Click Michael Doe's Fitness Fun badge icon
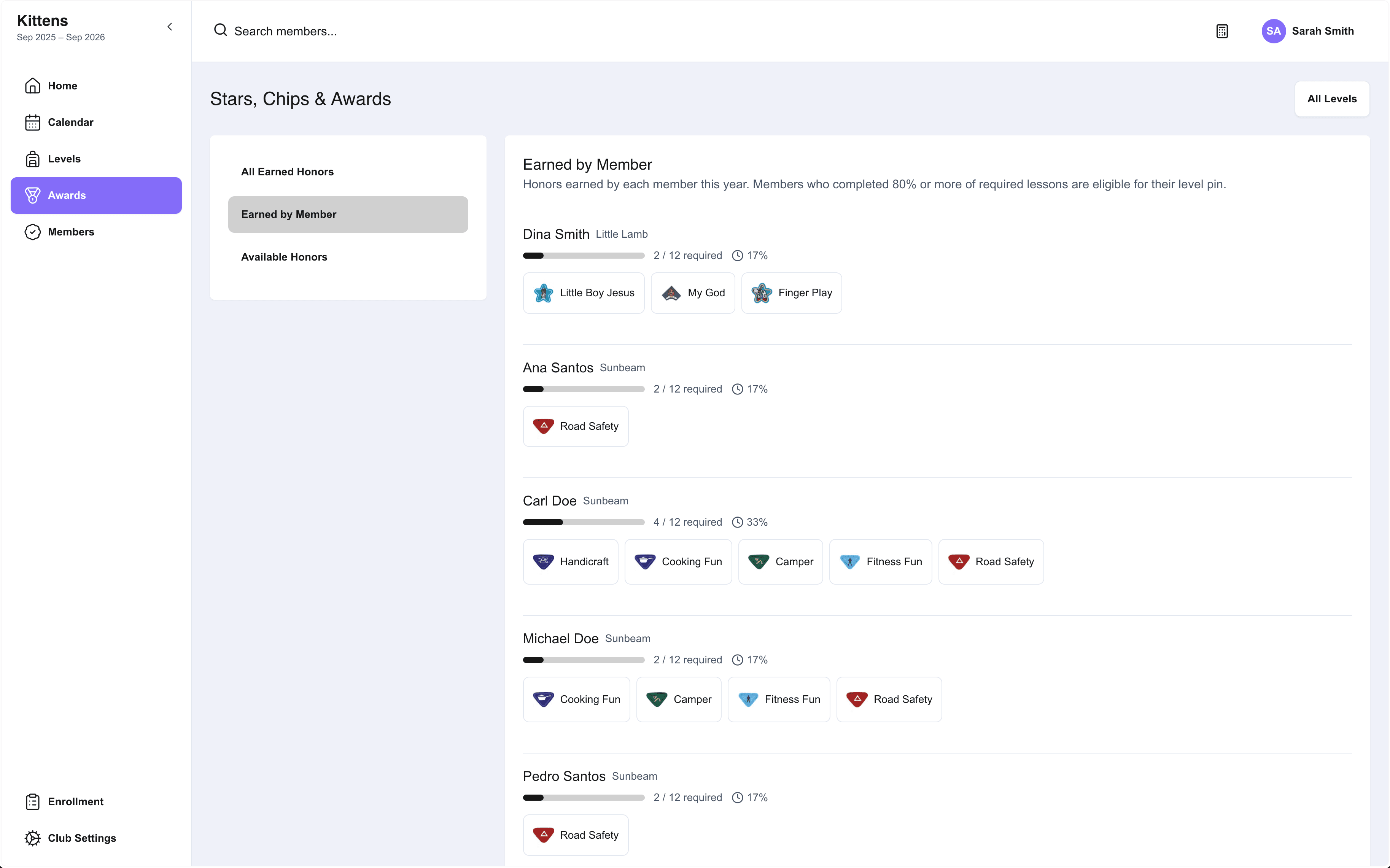Screen dimensions: 1390x868 click(x=748, y=699)
